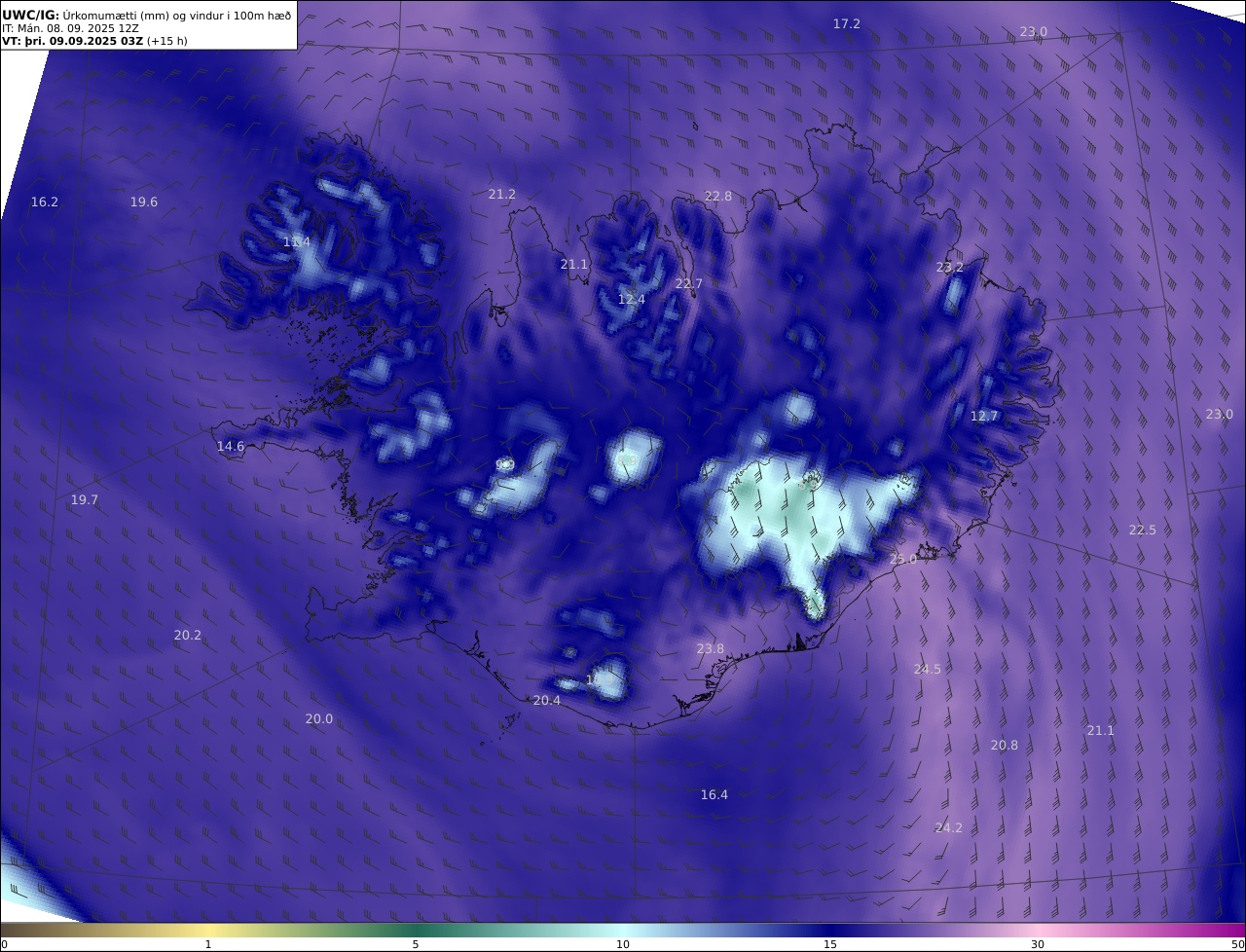The image size is (1246, 952).
Task: Click the colorbar tick label 15
Action: pyautogui.click(x=830, y=944)
